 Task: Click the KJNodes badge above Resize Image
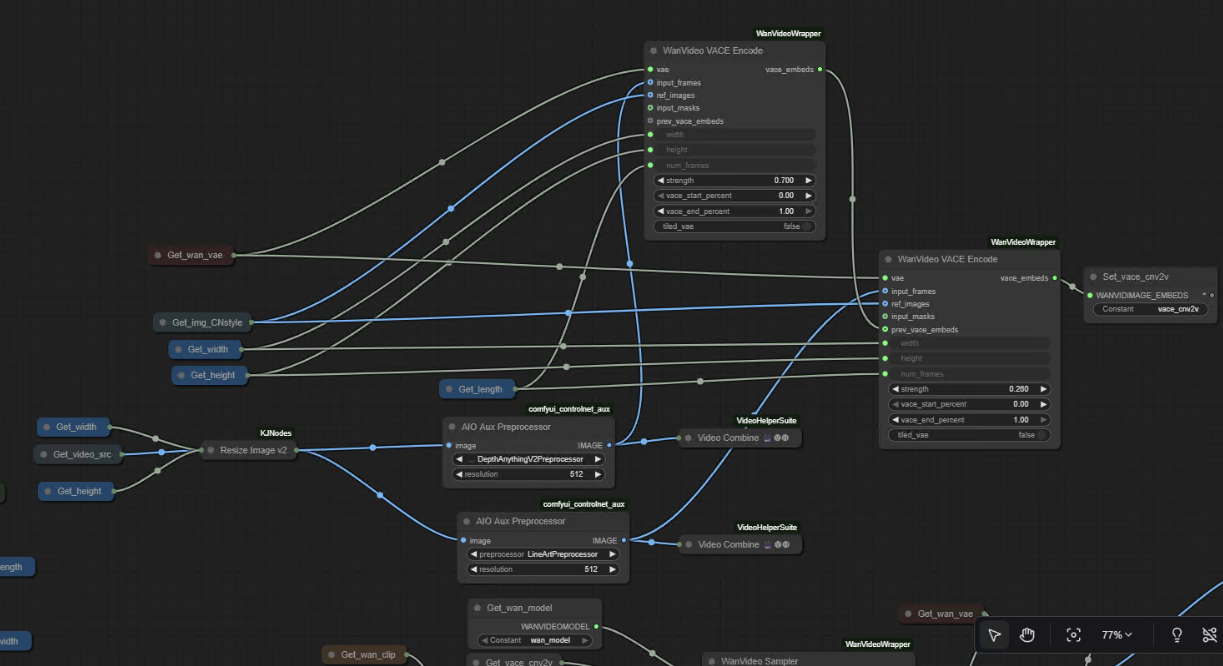pos(276,433)
